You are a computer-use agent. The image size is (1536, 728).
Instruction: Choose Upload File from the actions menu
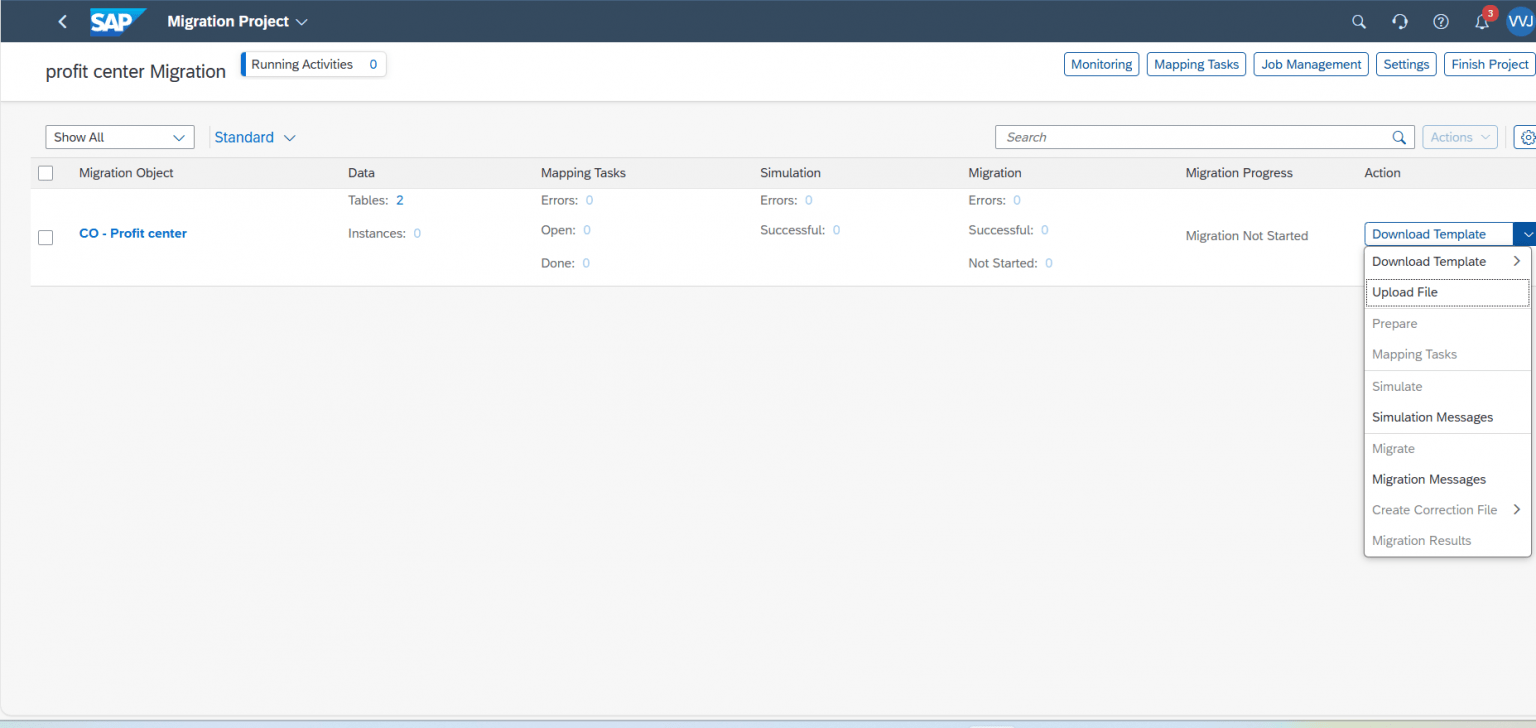coord(1405,292)
